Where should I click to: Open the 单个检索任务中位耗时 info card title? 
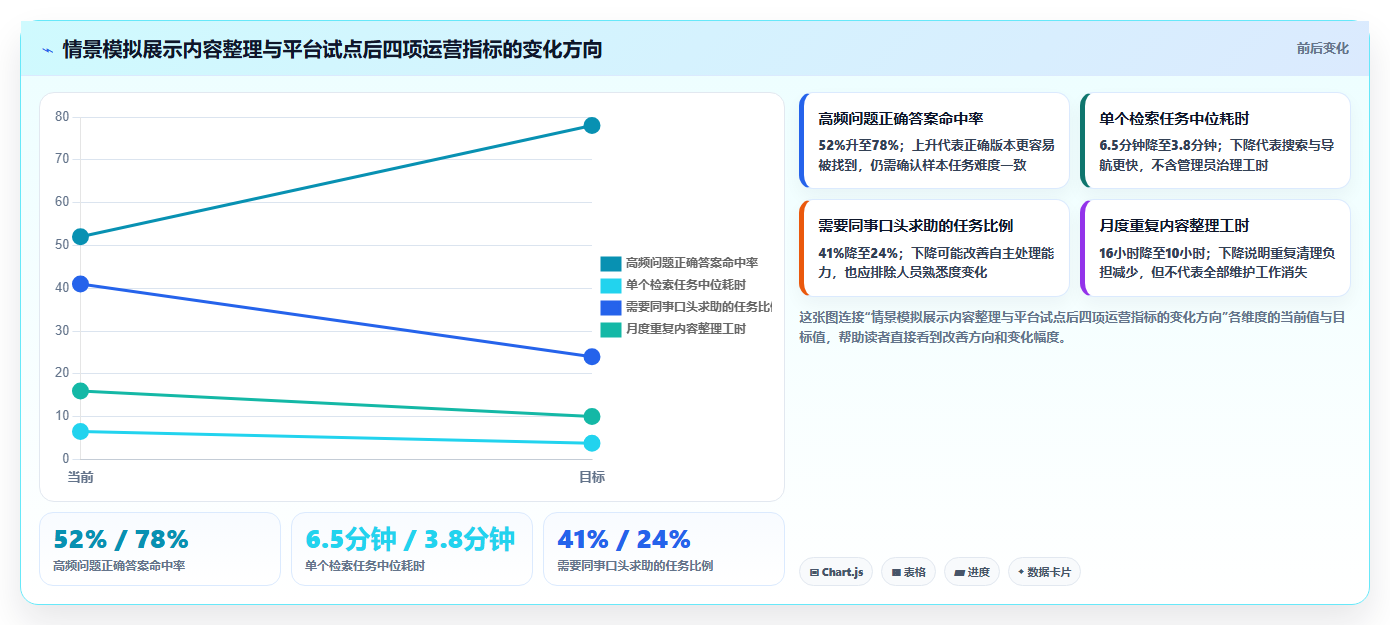click(1174, 118)
